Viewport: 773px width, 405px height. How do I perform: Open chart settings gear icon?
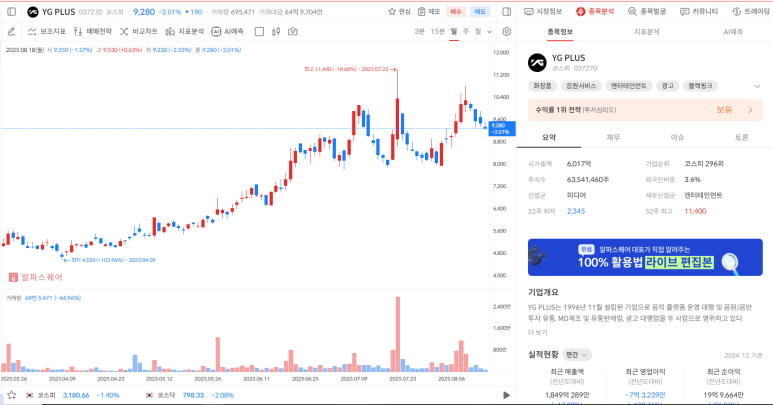(506, 32)
